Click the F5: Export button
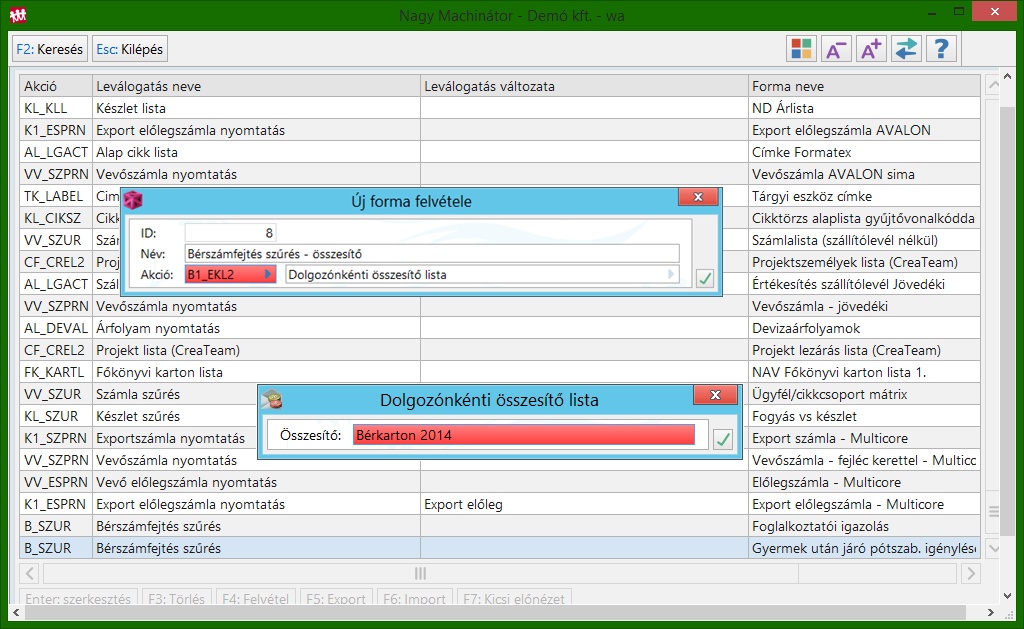Viewport: 1024px width, 629px height. coord(336,598)
